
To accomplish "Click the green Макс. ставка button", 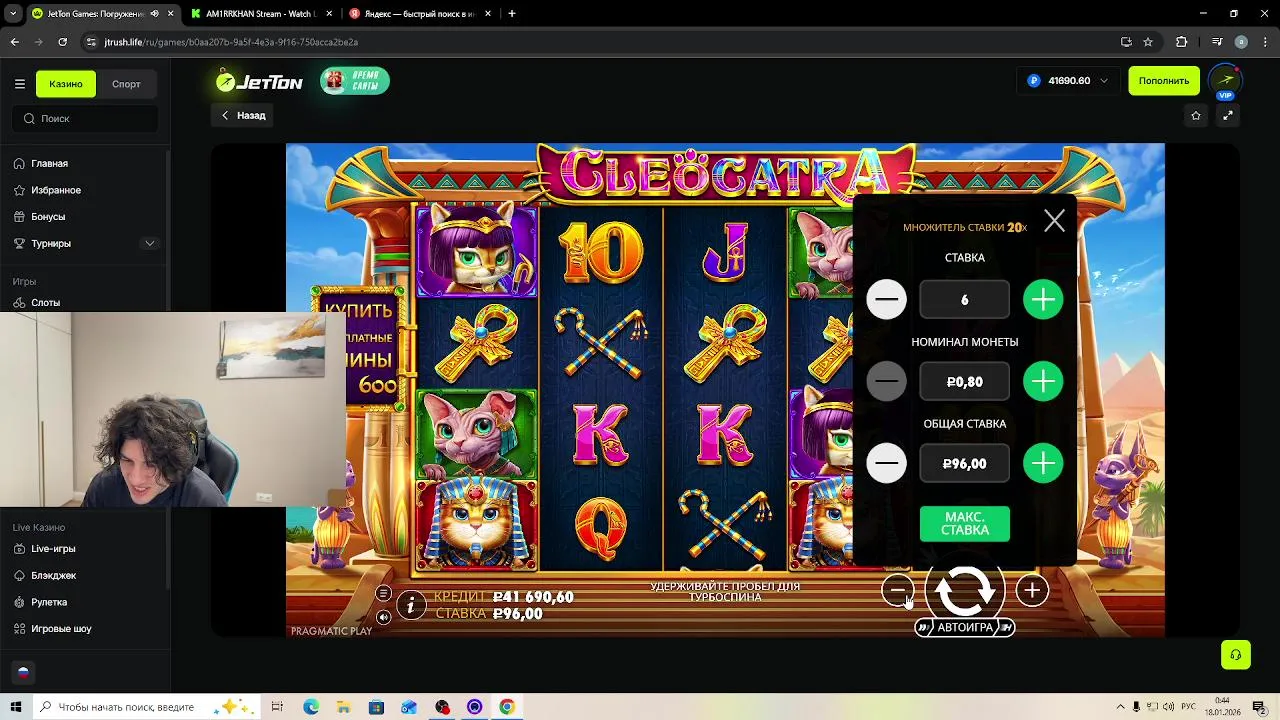I will click(x=965, y=524).
